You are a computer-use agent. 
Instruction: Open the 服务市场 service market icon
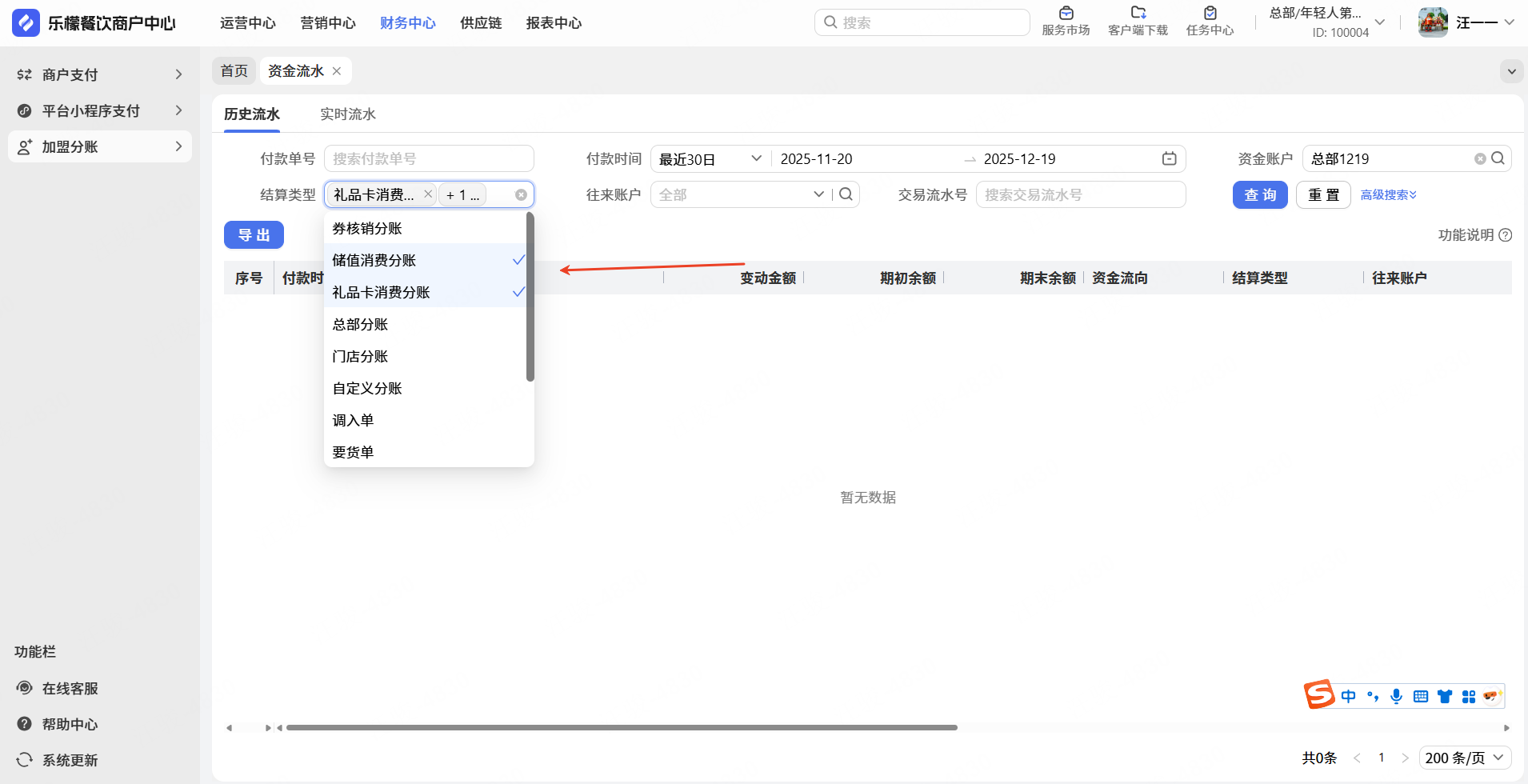point(1066,14)
